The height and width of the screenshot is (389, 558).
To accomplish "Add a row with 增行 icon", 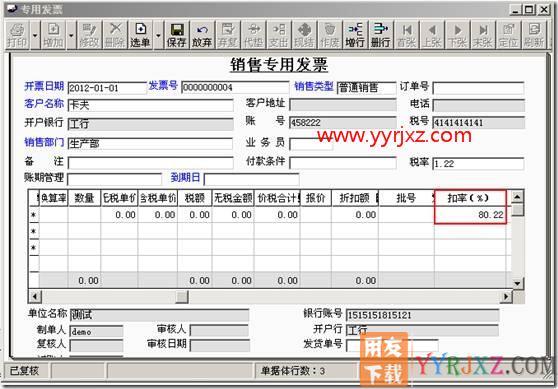I will tap(355, 35).
